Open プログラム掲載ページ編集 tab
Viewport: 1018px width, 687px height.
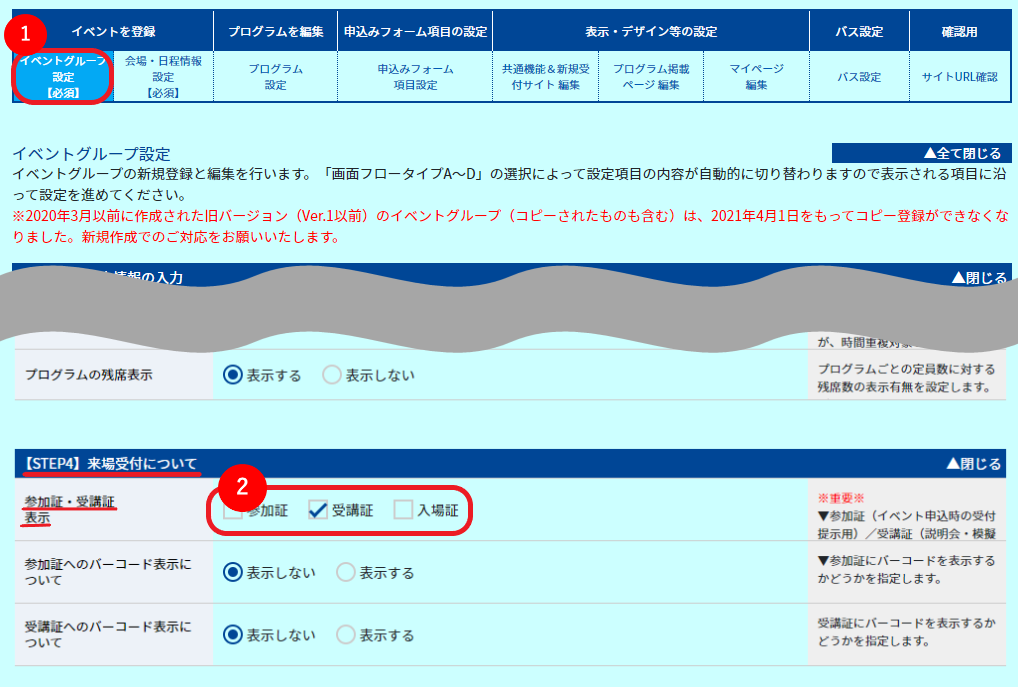[651, 77]
